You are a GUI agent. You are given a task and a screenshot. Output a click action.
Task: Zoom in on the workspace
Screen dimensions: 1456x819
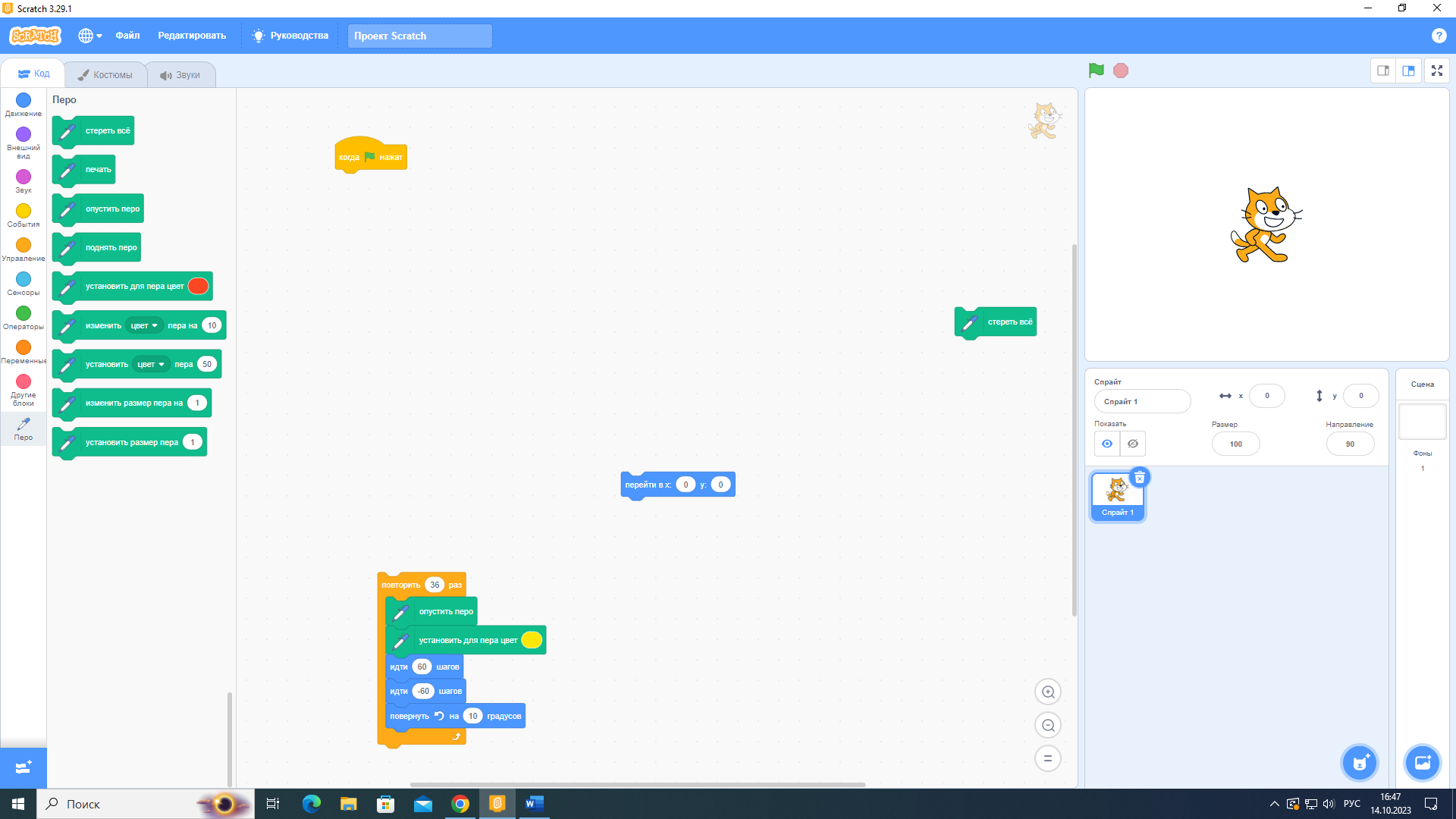pos(1048,692)
